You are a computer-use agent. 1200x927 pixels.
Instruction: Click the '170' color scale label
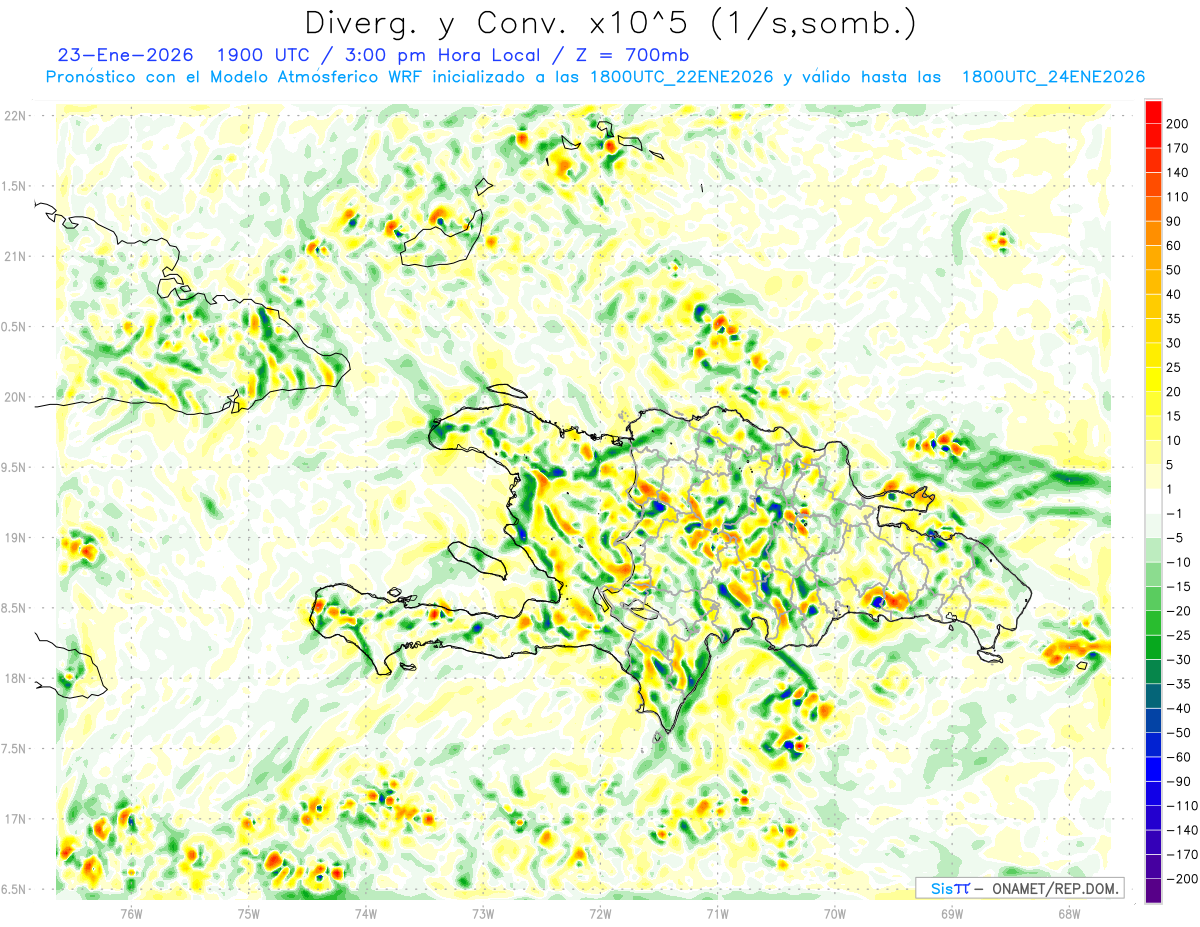(1178, 147)
